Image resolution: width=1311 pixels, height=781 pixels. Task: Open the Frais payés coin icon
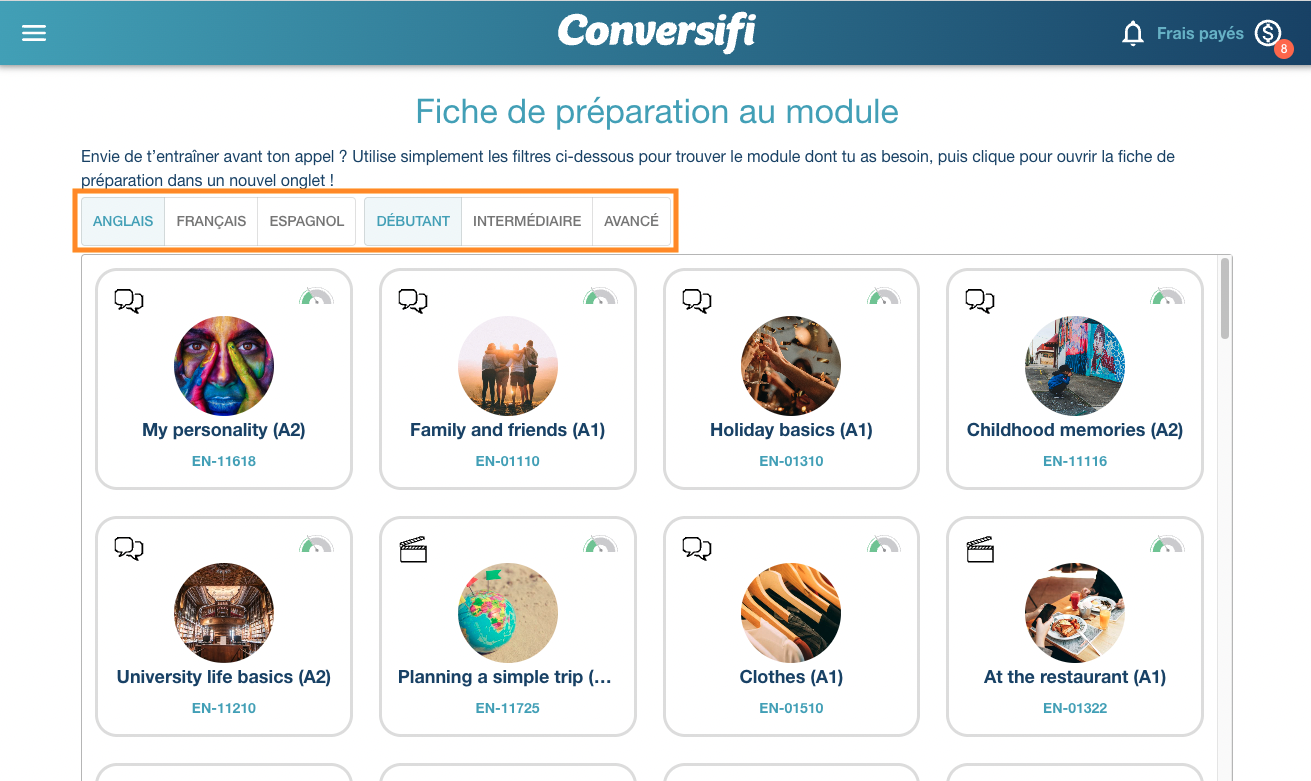1268,32
